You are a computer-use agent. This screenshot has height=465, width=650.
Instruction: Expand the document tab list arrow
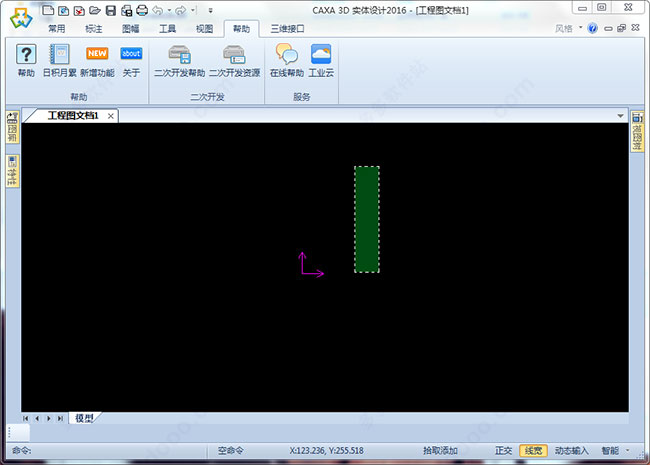click(620, 116)
